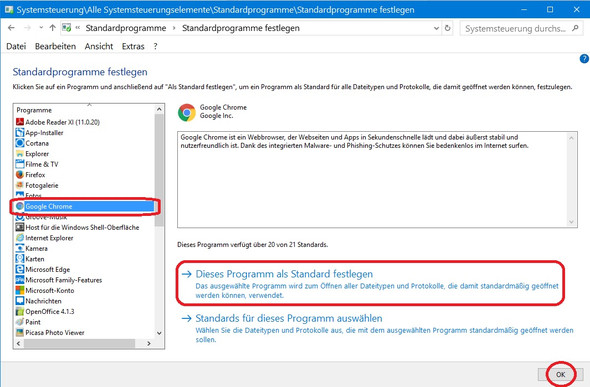Select the Nachrichten entry text

pyautogui.click(x=43, y=301)
